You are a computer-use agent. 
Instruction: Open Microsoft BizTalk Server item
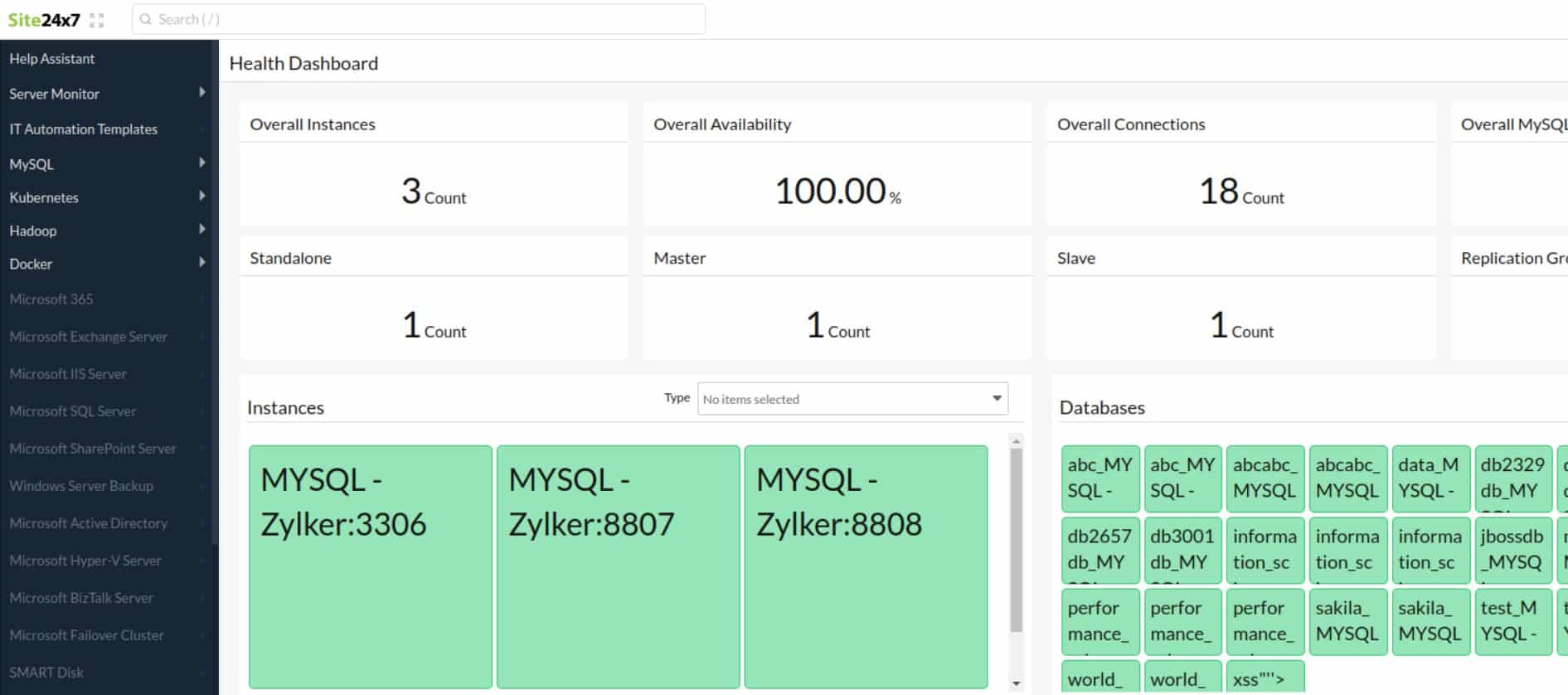[81, 598]
